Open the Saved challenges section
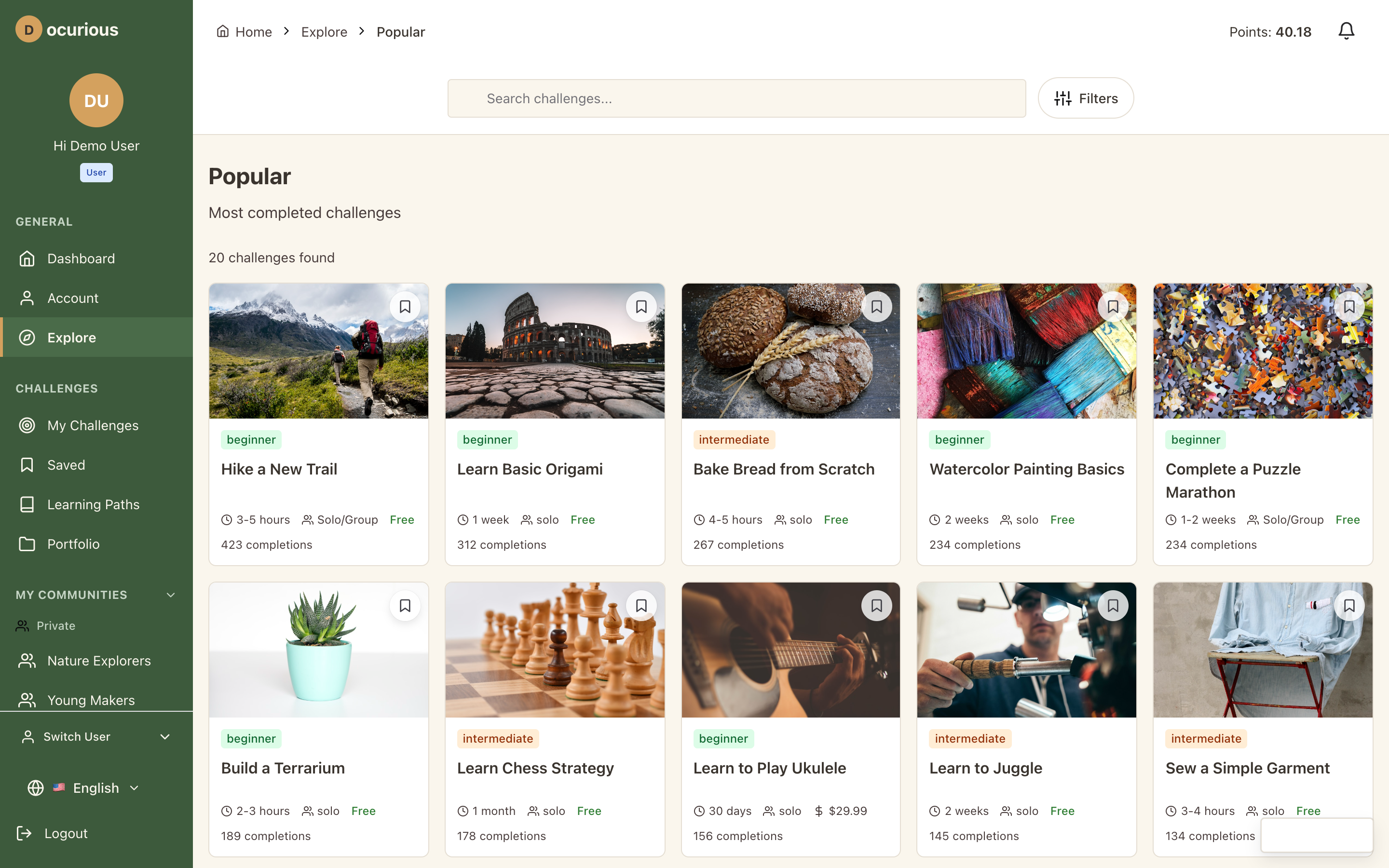The height and width of the screenshot is (868, 1389). (x=66, y=464)
